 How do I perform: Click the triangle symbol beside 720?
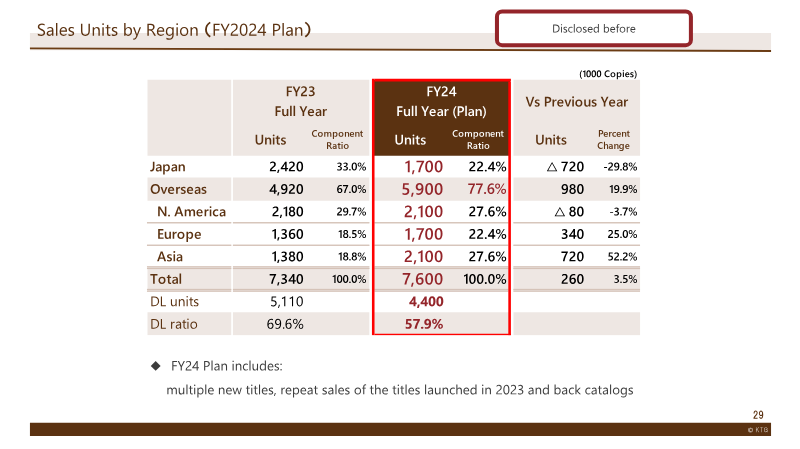pos(552,167)
